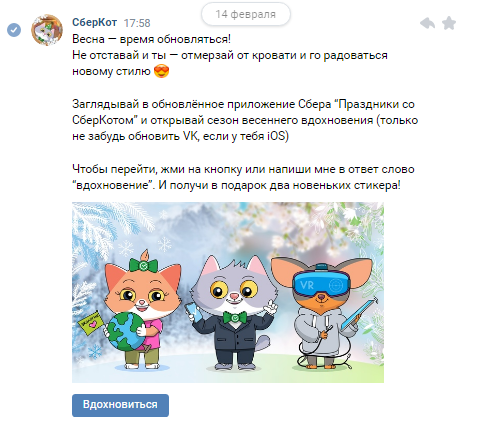
Task: Click the globe held by the orange kitten
Action: 125,332
